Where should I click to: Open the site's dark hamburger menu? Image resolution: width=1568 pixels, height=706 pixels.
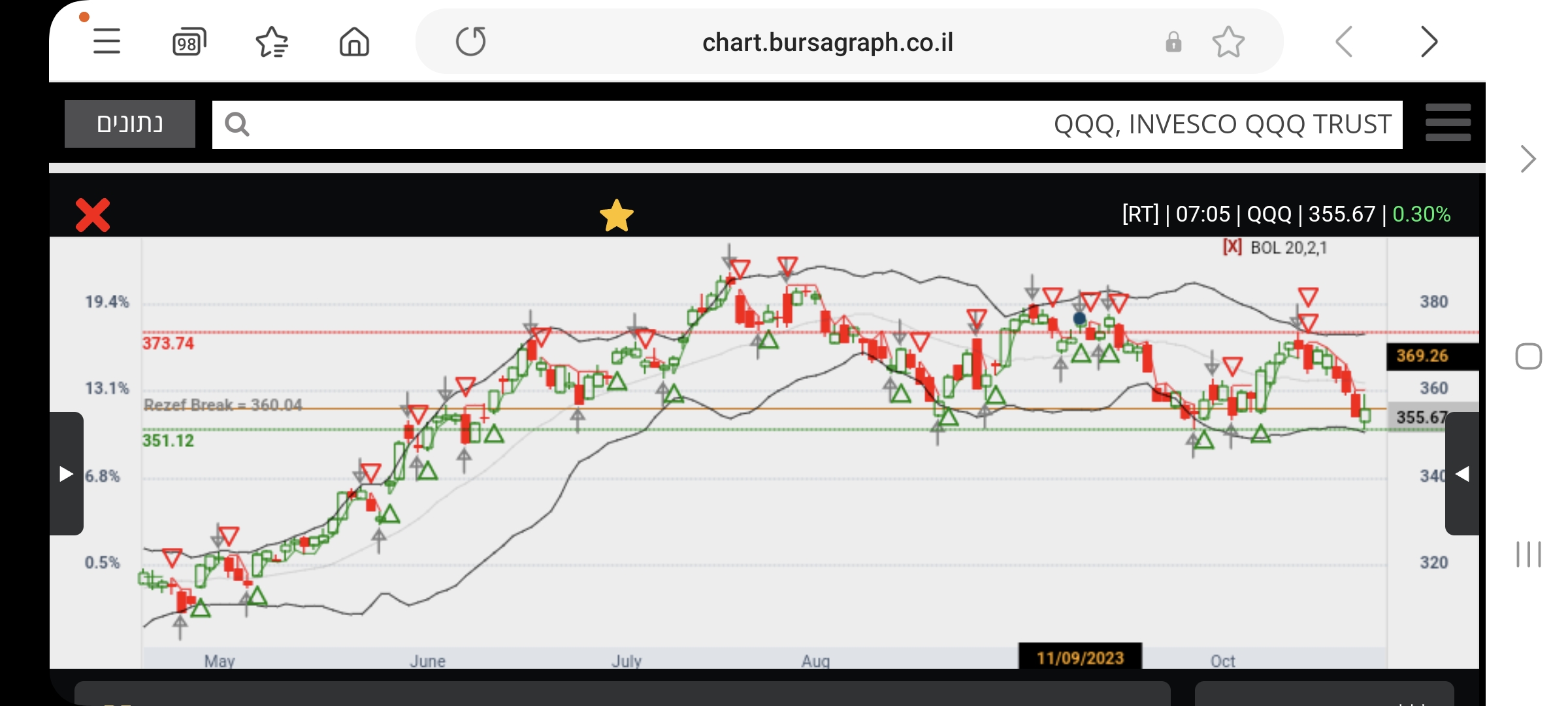click(x=1448, y=123)
